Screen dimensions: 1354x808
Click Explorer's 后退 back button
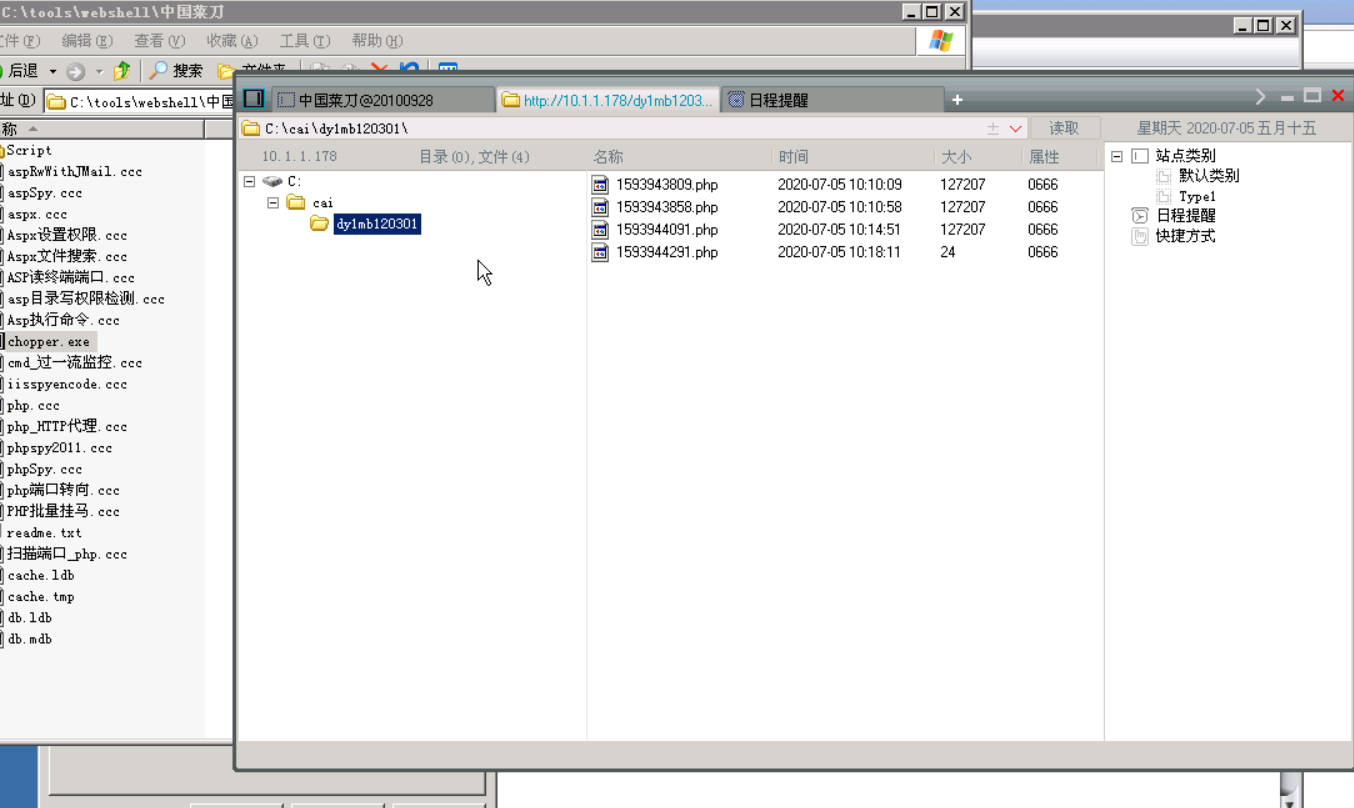coord(20,71)
